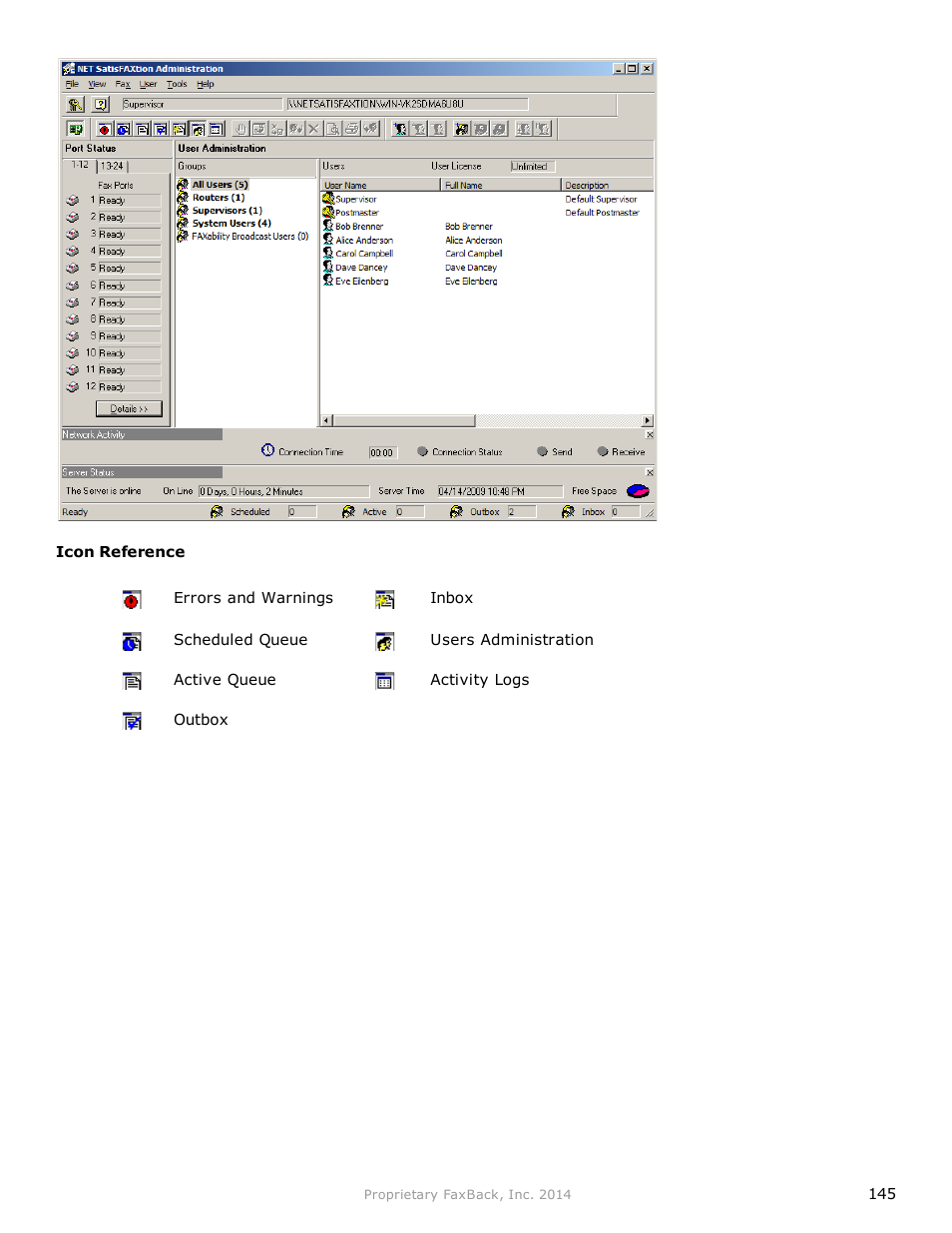Click the Scheduled icon in status bar

click(217, 512)
